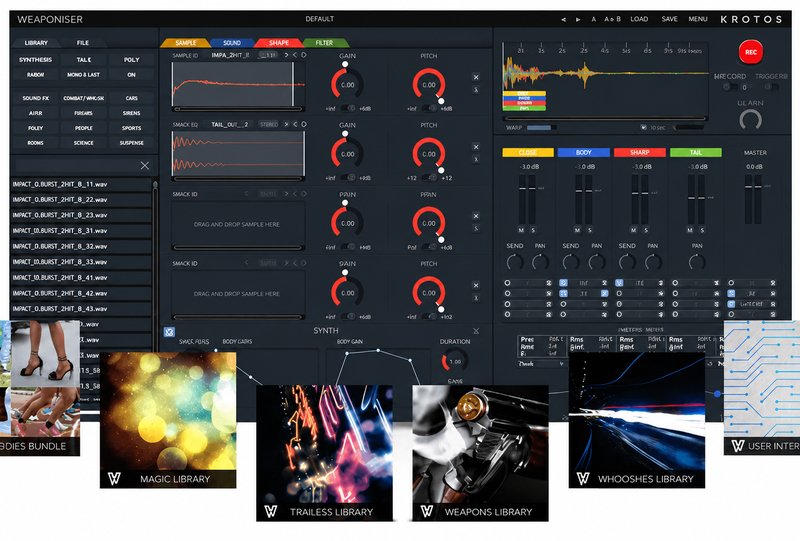Click the synth DURATION knob
The height and width of the screenshot is (541, 800).
pyautogui.click(x=454, y=361)
